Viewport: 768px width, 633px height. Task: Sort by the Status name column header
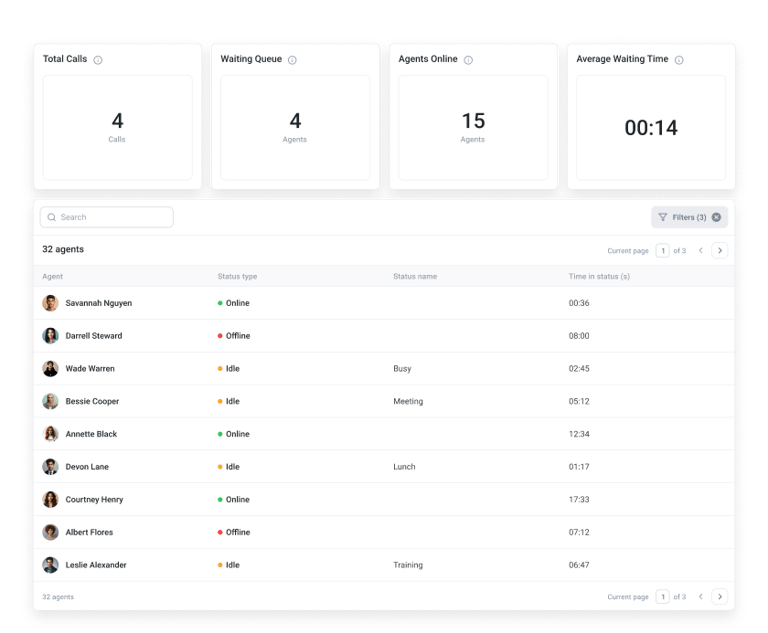pyautogui.click(x=415, y=276)
